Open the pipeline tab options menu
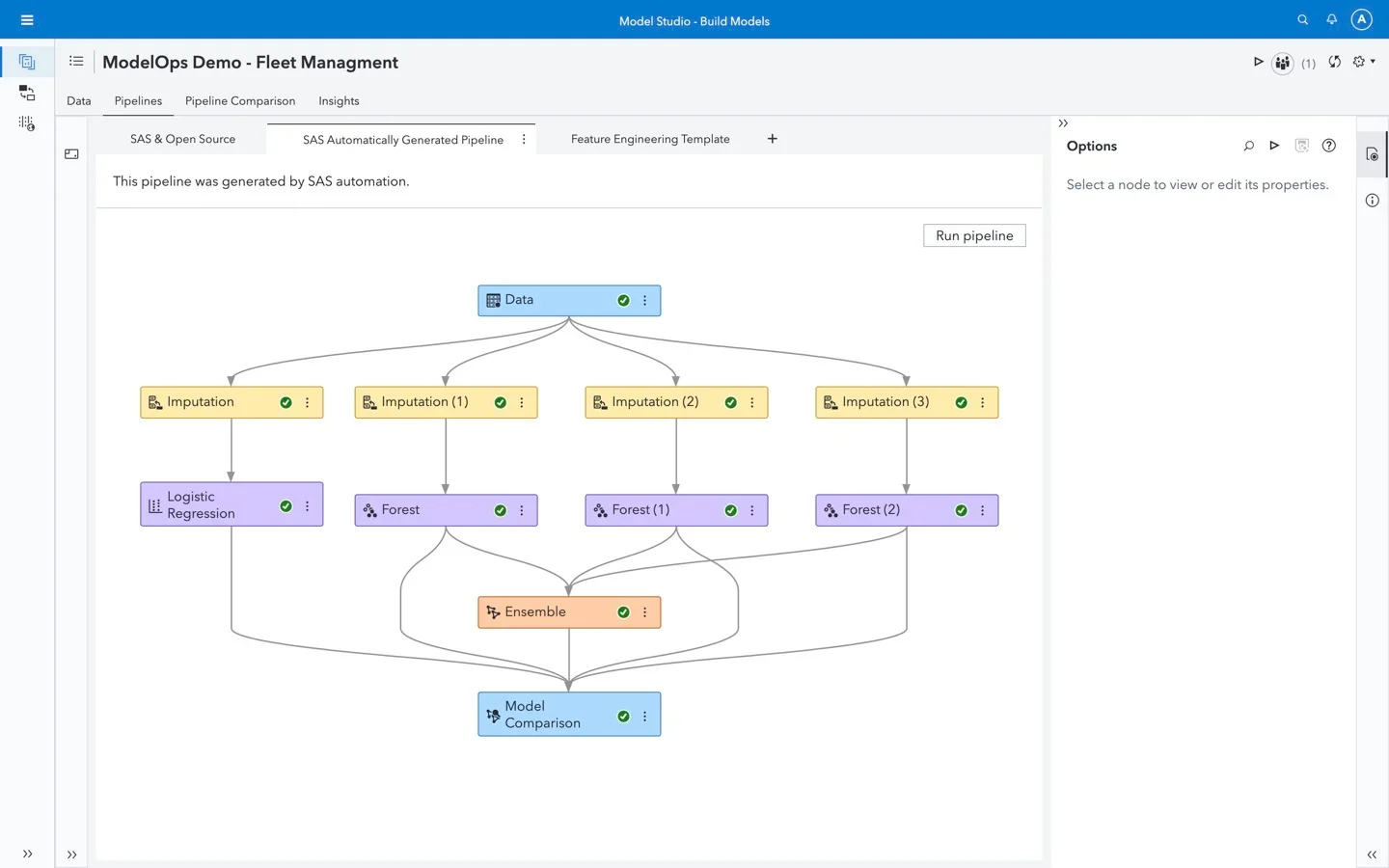The height and width of the screenshot is (868, 1389). 524,140
